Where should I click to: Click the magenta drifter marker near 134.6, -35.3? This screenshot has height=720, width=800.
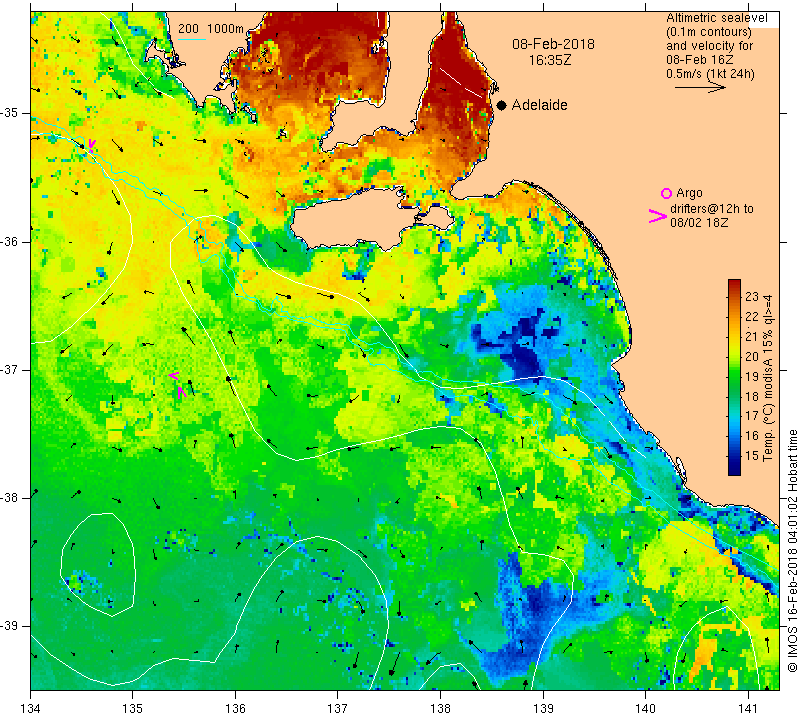[91, 145]
